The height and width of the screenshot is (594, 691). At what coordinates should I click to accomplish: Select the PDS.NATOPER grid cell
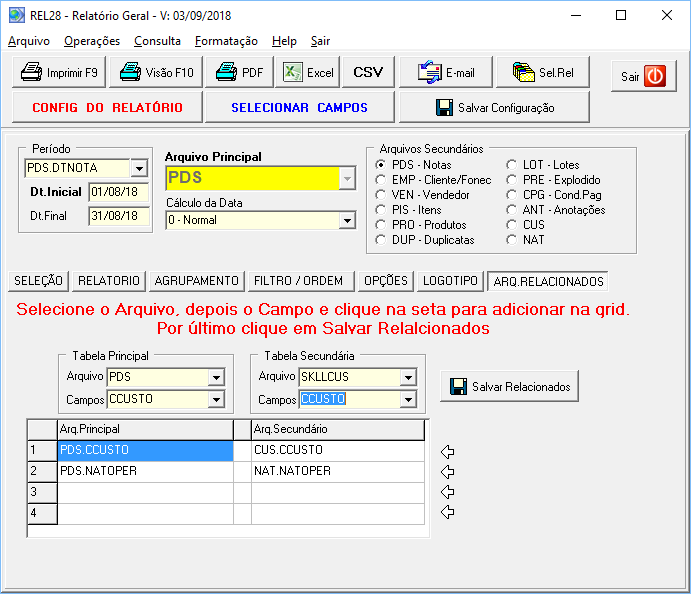pos(145,471)
